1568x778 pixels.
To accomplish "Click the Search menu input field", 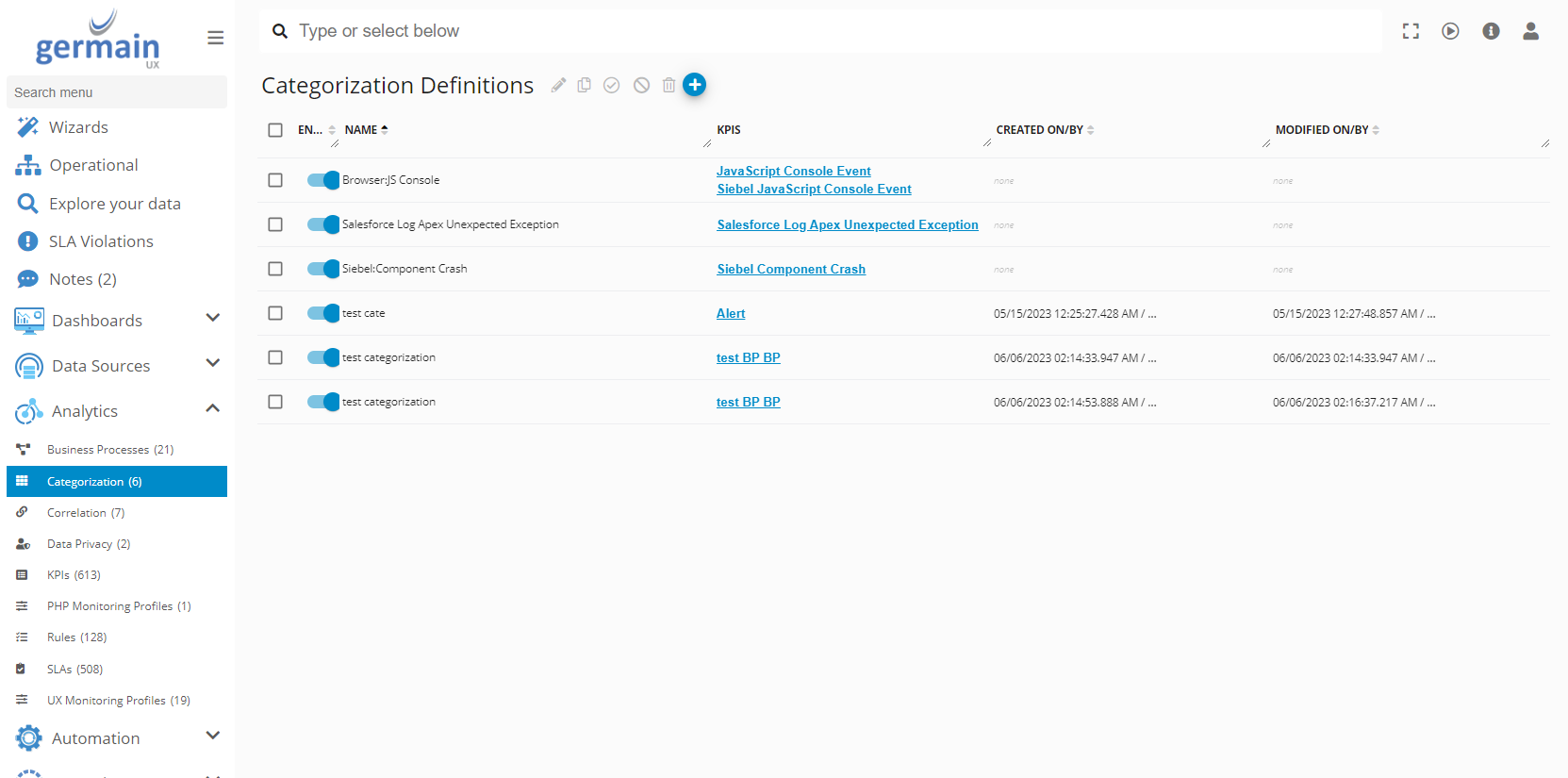I will (x=117, y=92).
